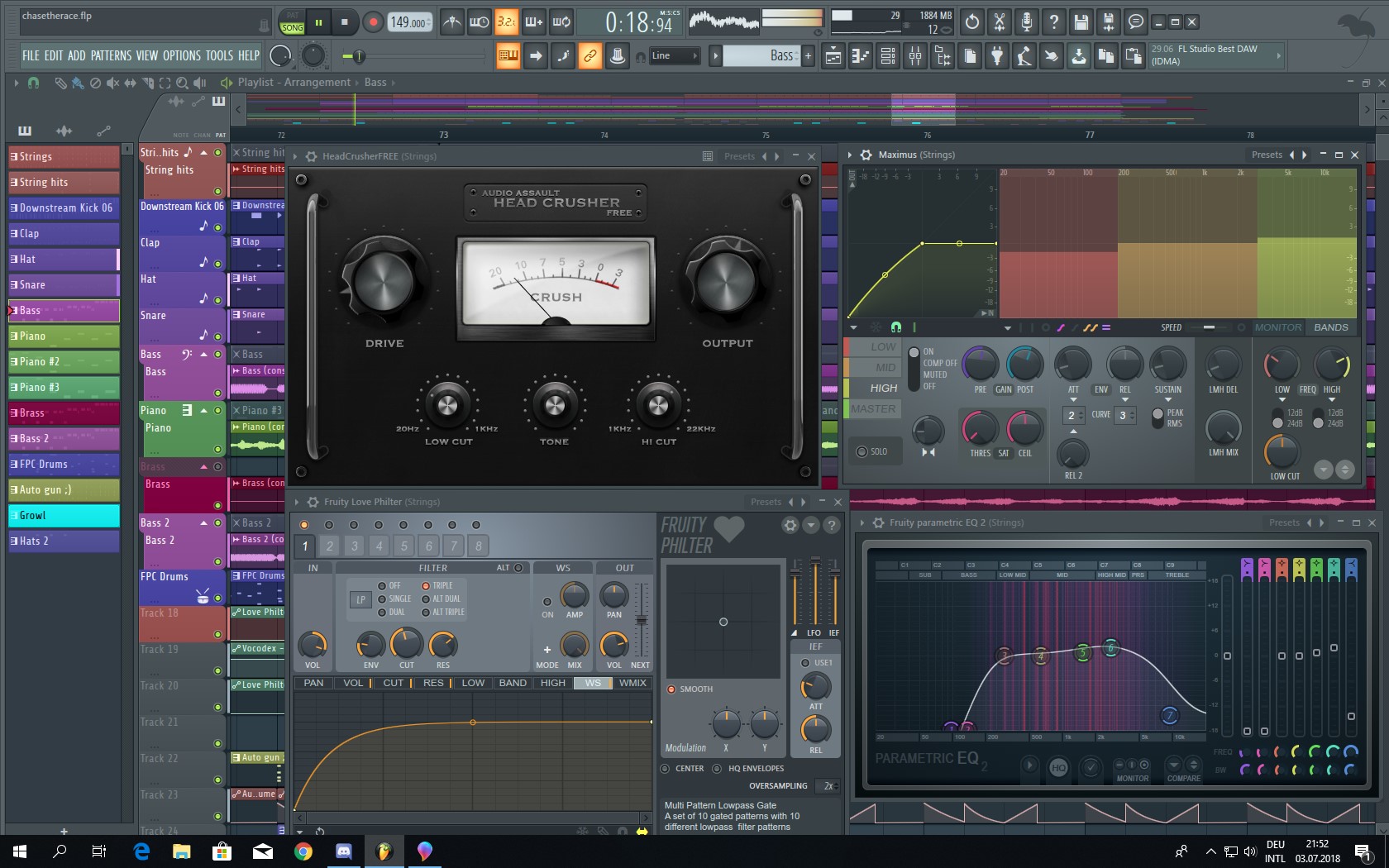Select the CUT envelope tab in Love Philter
This screenshot has height=868, width=1389.
tap(394, 683)
